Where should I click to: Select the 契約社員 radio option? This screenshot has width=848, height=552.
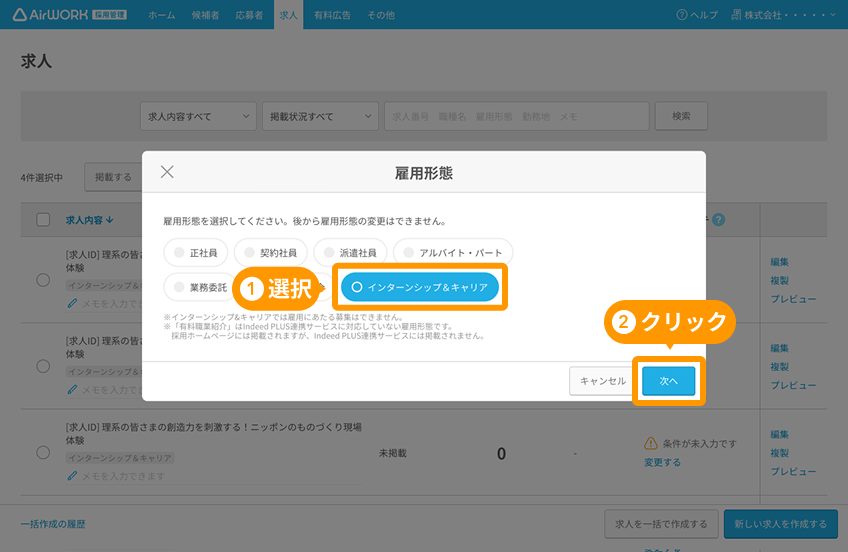pyautogui.click(x=270, y=252)
